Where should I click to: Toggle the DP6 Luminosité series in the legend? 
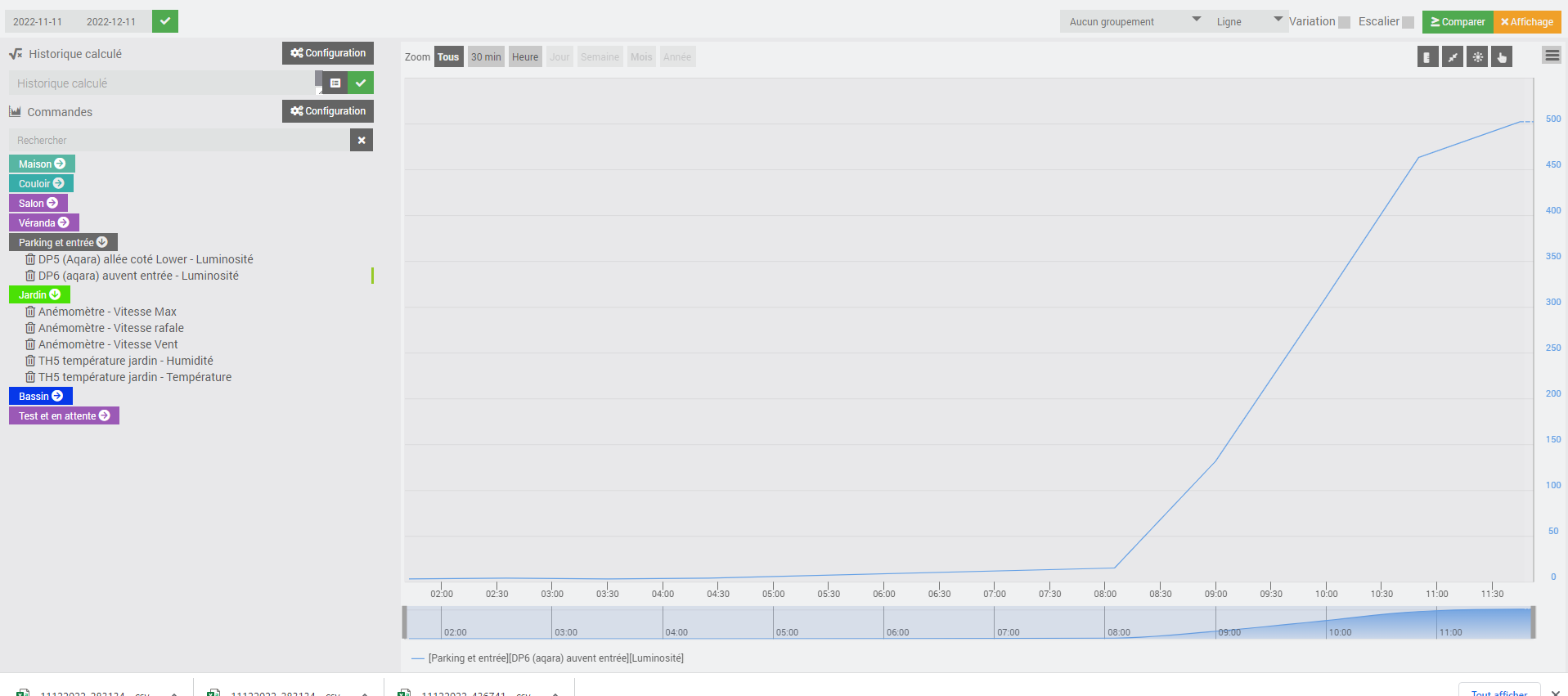click(x=547, y=658)
